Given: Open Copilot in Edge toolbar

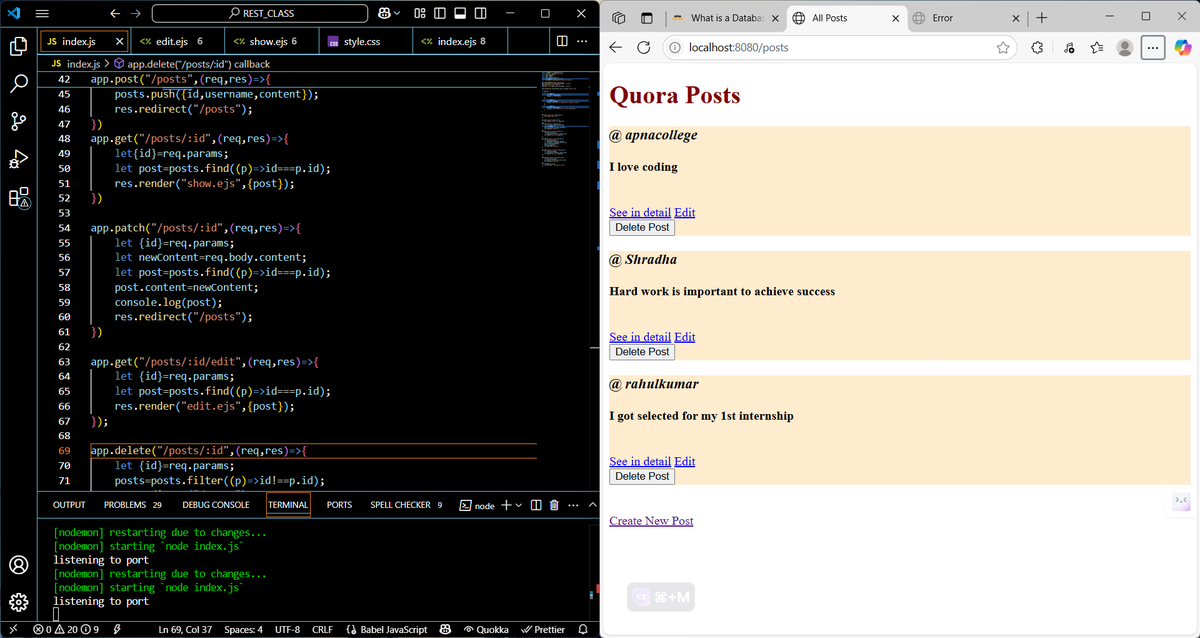Looking at the screenshot, I should [x=1182, y=48].
